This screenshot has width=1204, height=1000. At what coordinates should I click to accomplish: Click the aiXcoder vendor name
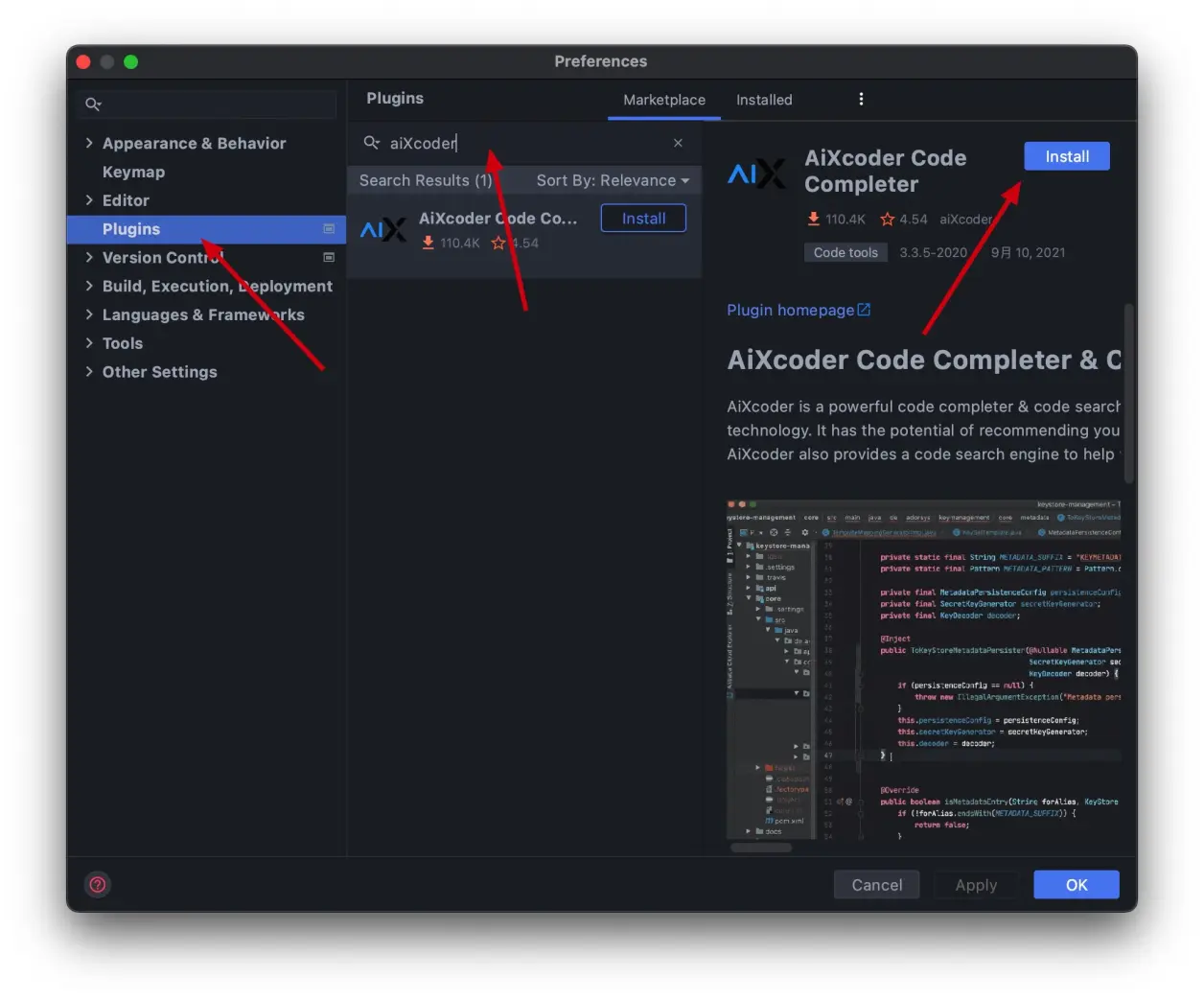point(965,220)
